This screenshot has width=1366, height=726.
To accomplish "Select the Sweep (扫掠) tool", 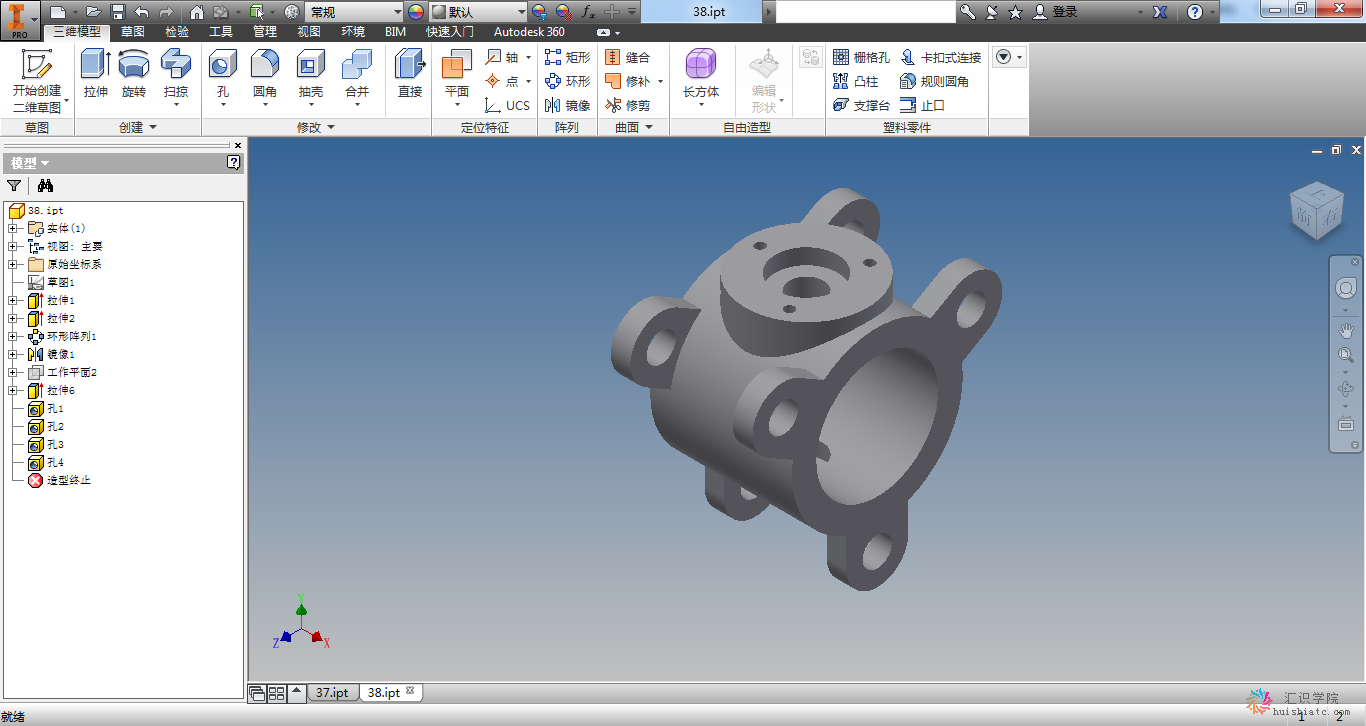I will [176, 80].
